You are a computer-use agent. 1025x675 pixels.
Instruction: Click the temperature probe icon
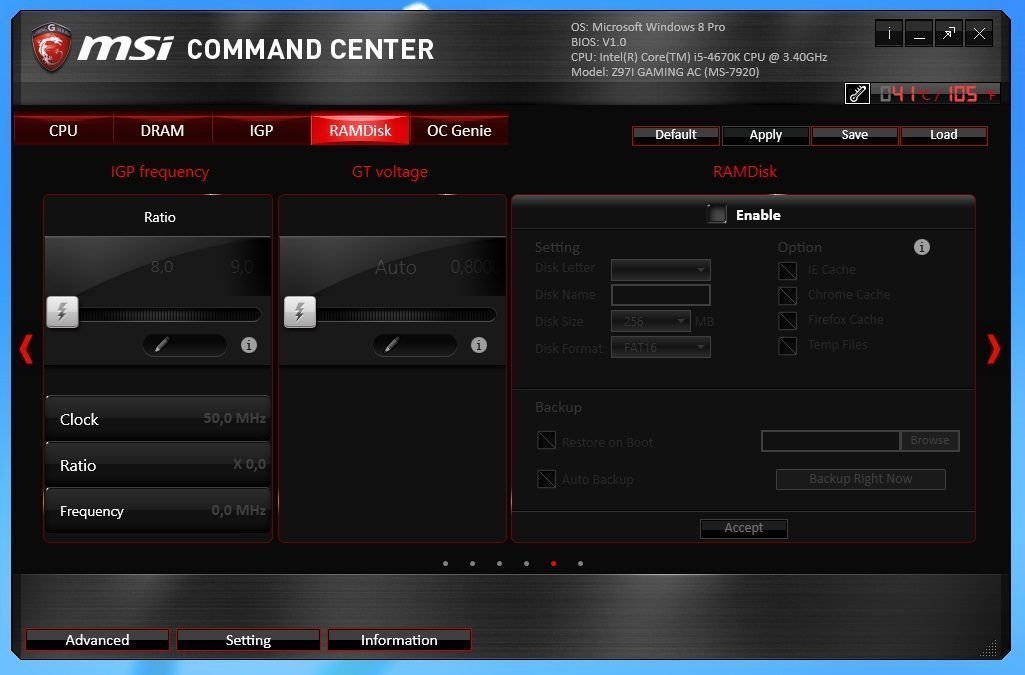click(x=857, y=94)
